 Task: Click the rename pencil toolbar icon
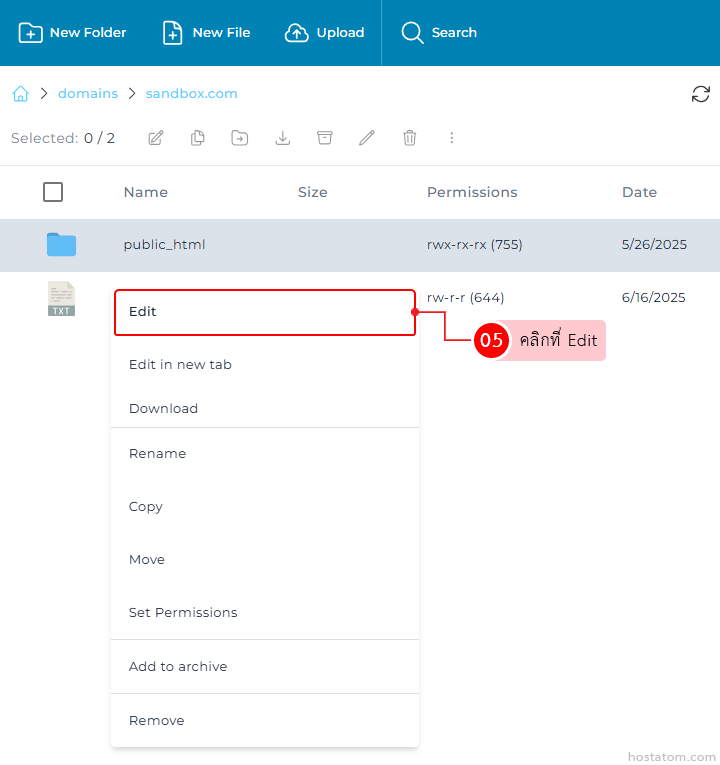[367, 138]
